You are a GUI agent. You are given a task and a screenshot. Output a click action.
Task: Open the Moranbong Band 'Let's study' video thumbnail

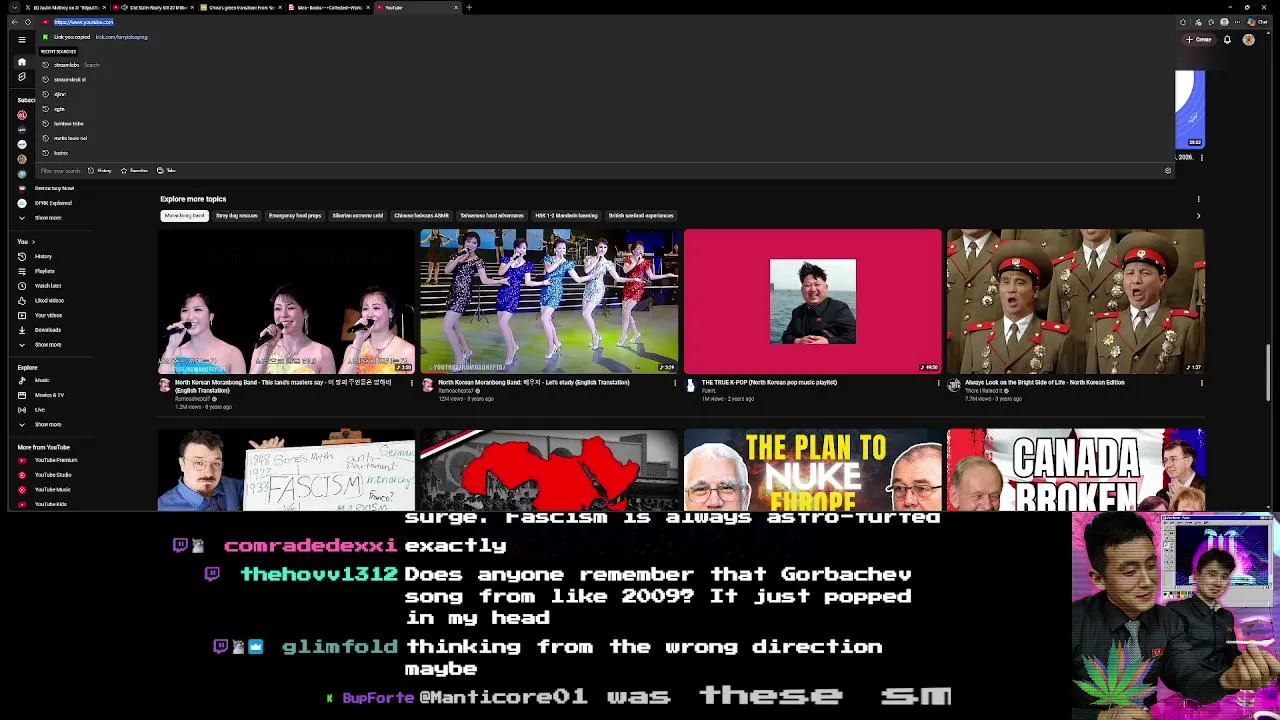pos(549,301)
